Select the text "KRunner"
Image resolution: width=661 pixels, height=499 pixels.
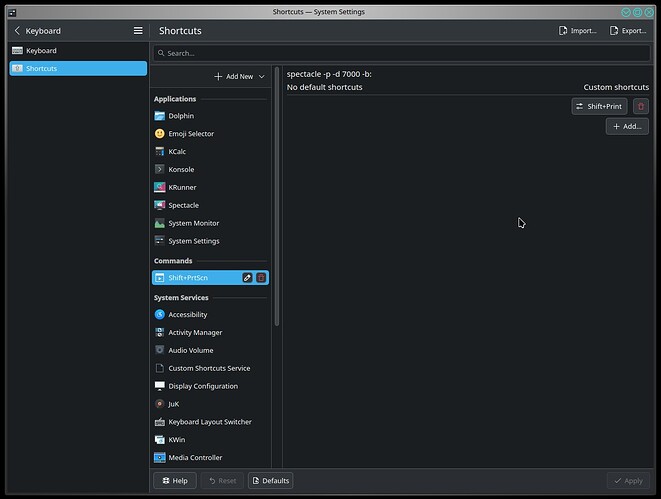[183, 187]
